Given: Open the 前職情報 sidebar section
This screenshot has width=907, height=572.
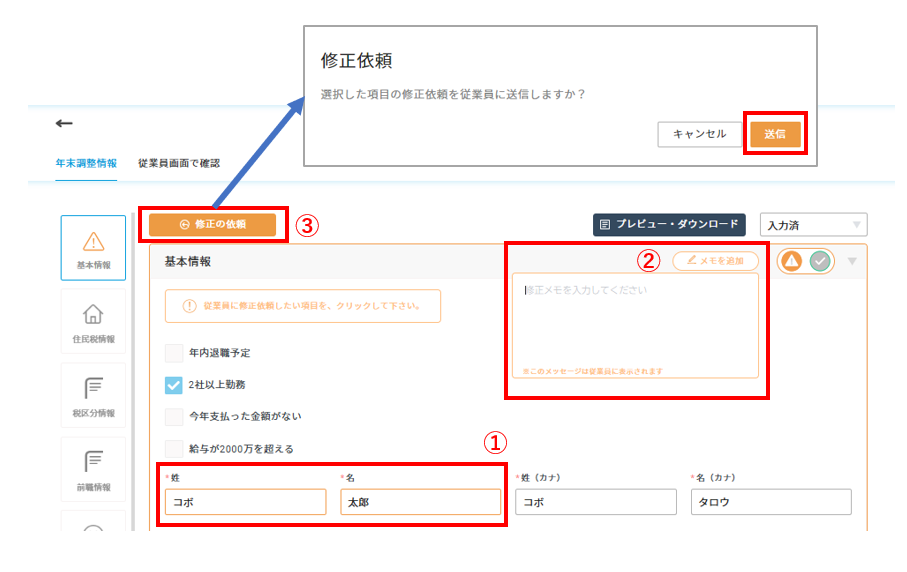Looking at the screenshot, I should pyautogui.click(x=93, y=470).
